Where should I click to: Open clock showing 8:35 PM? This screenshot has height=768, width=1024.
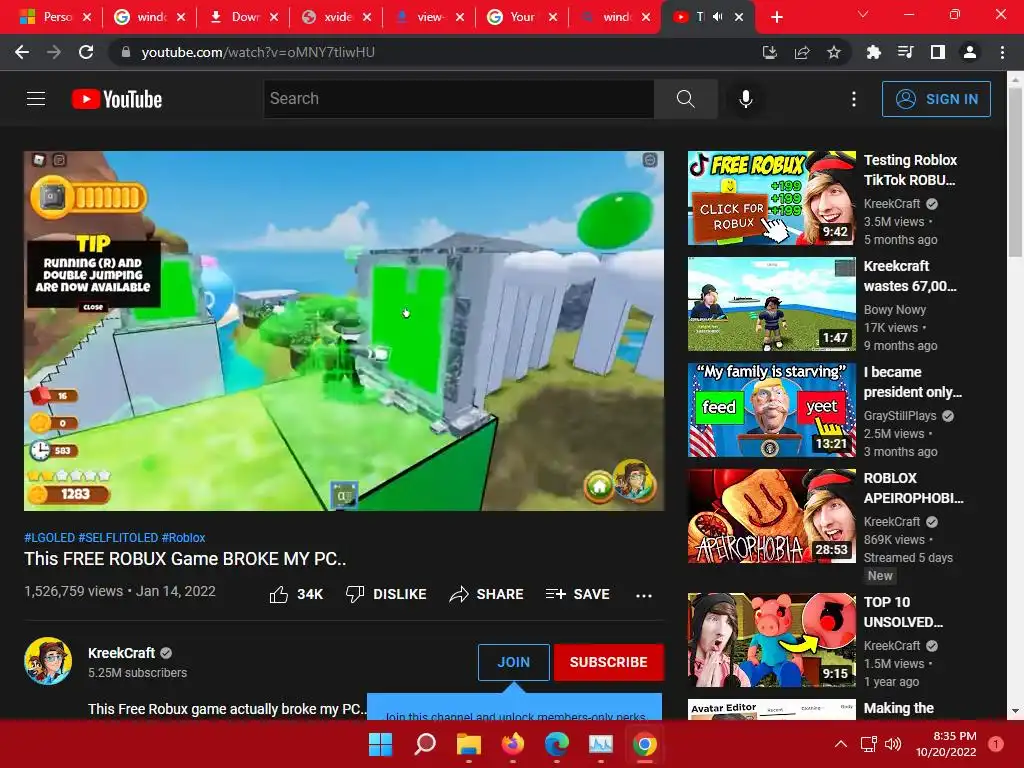tap(946, 744)
